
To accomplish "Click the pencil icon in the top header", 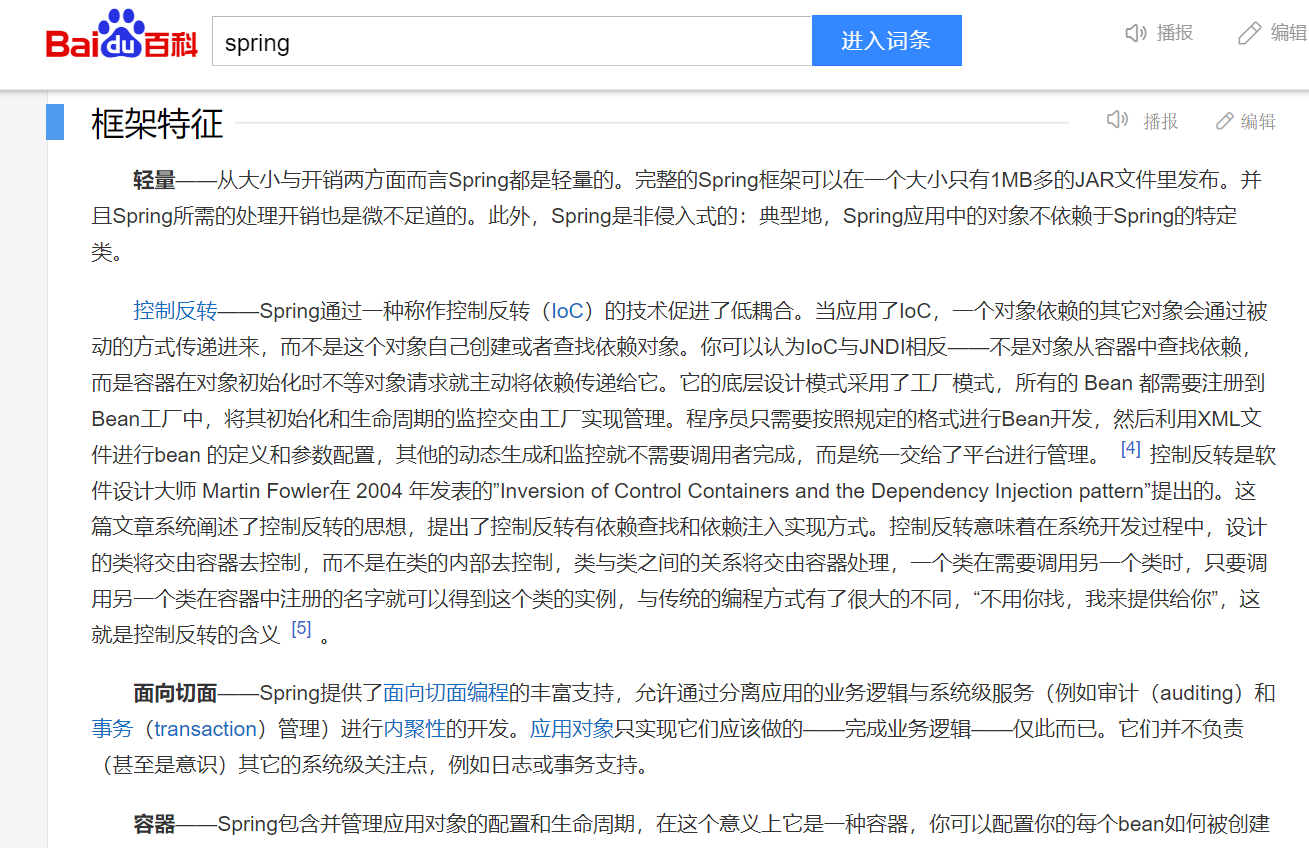I will point(1249,33).
